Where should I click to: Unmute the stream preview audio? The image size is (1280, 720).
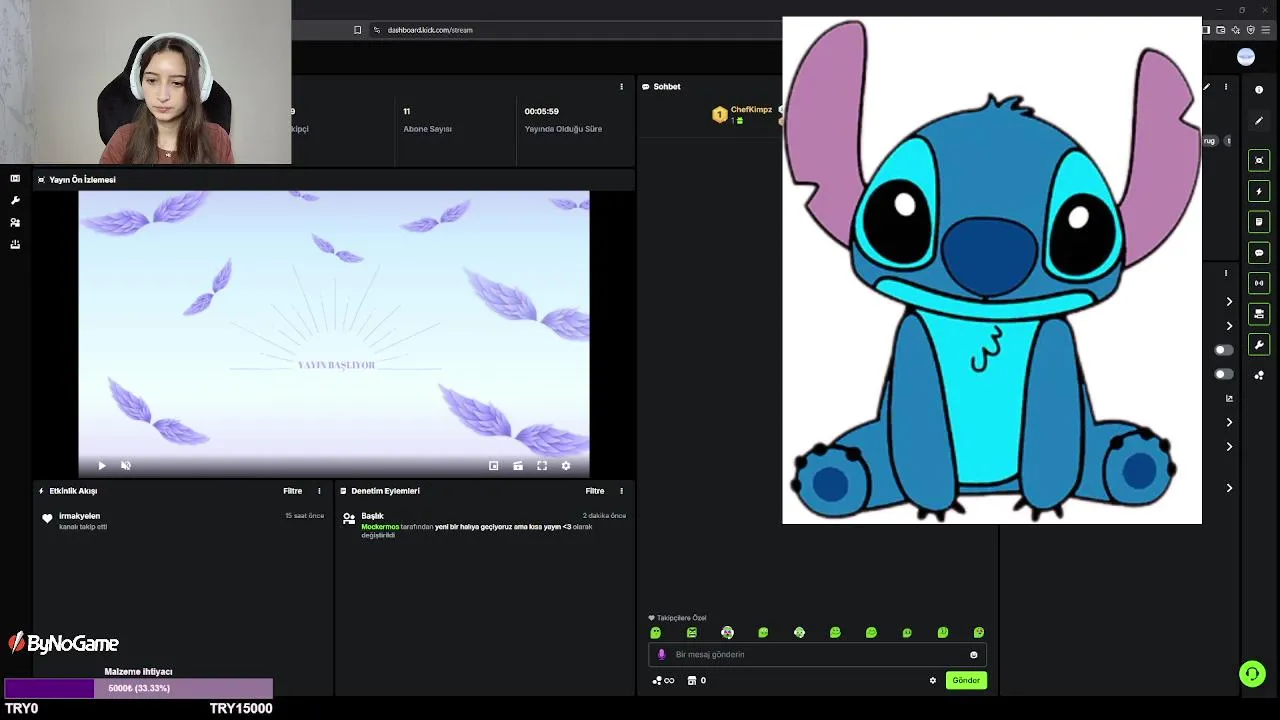(126, 465)
